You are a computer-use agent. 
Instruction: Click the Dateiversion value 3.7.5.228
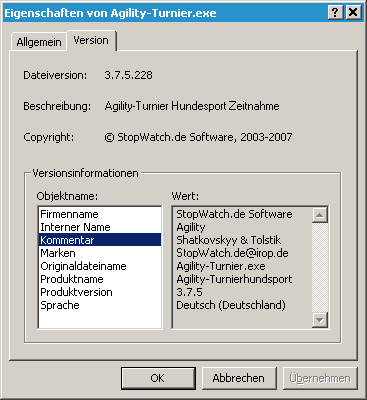coord(129,75)
